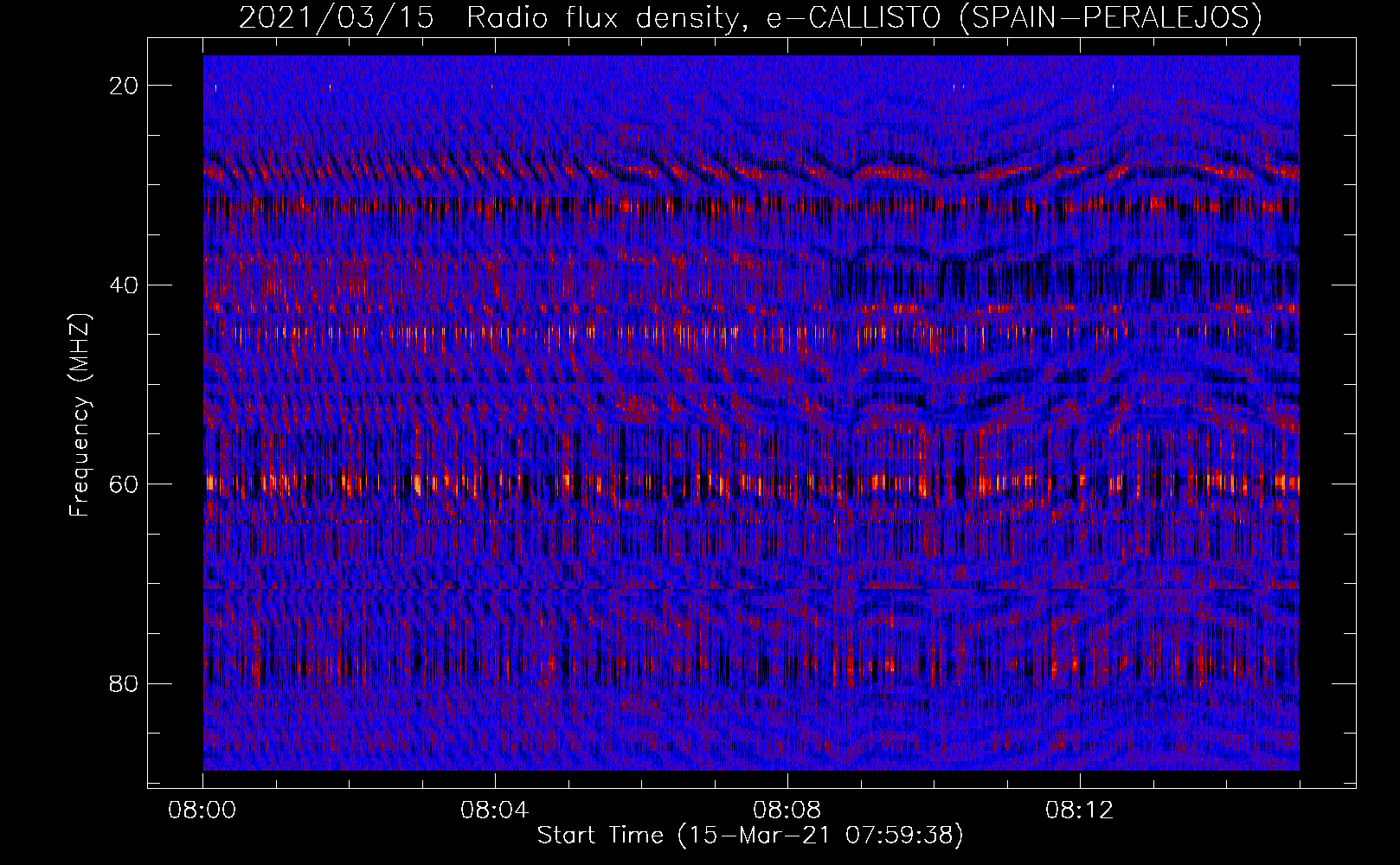
Task: Click the '08:12' time tick label
Action: (x=1080, y=811)
